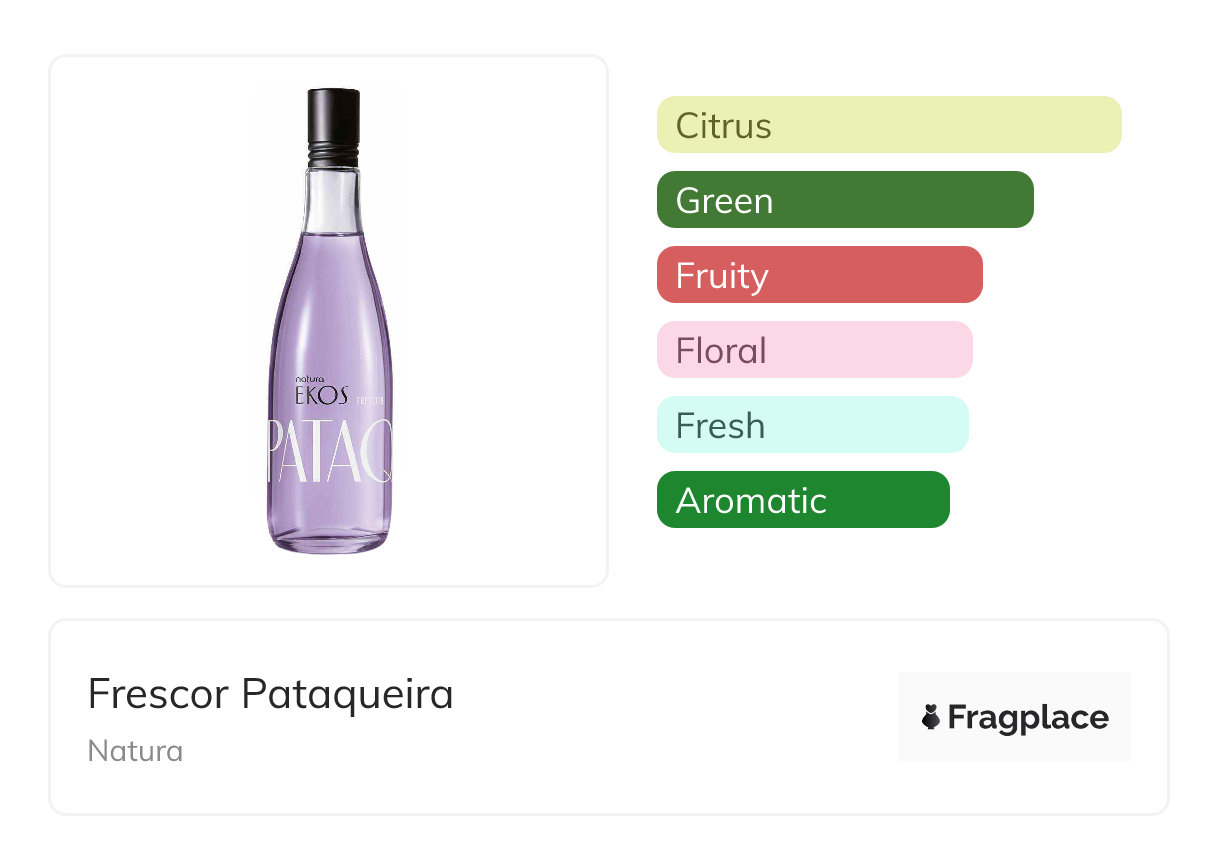Click the Natura brand name below title
The height and width of the screenshot is (864, 1218).
(135, 751)
